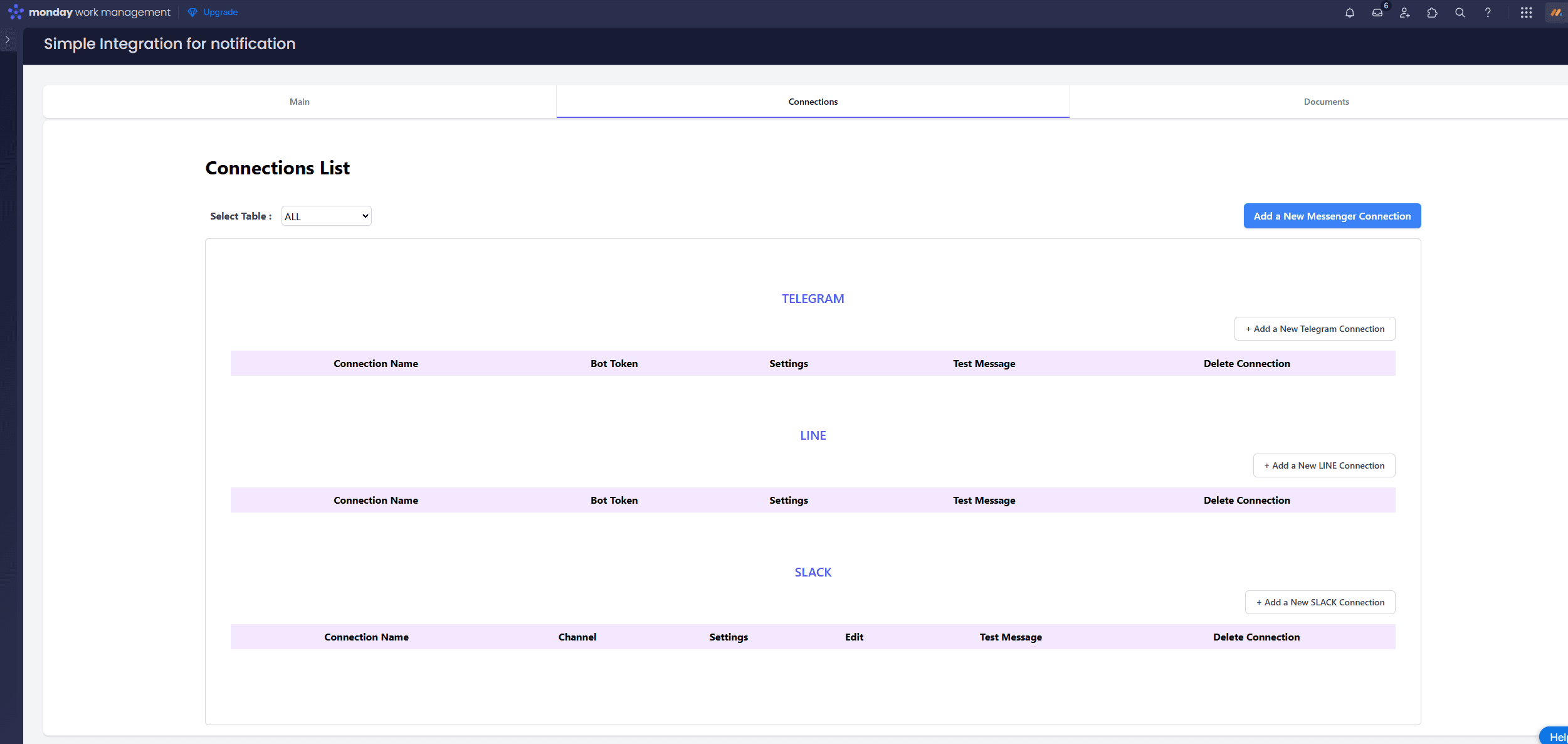Open the blue Help bubble
The width and height of the screenshot is (1568, 744).
1555,736
